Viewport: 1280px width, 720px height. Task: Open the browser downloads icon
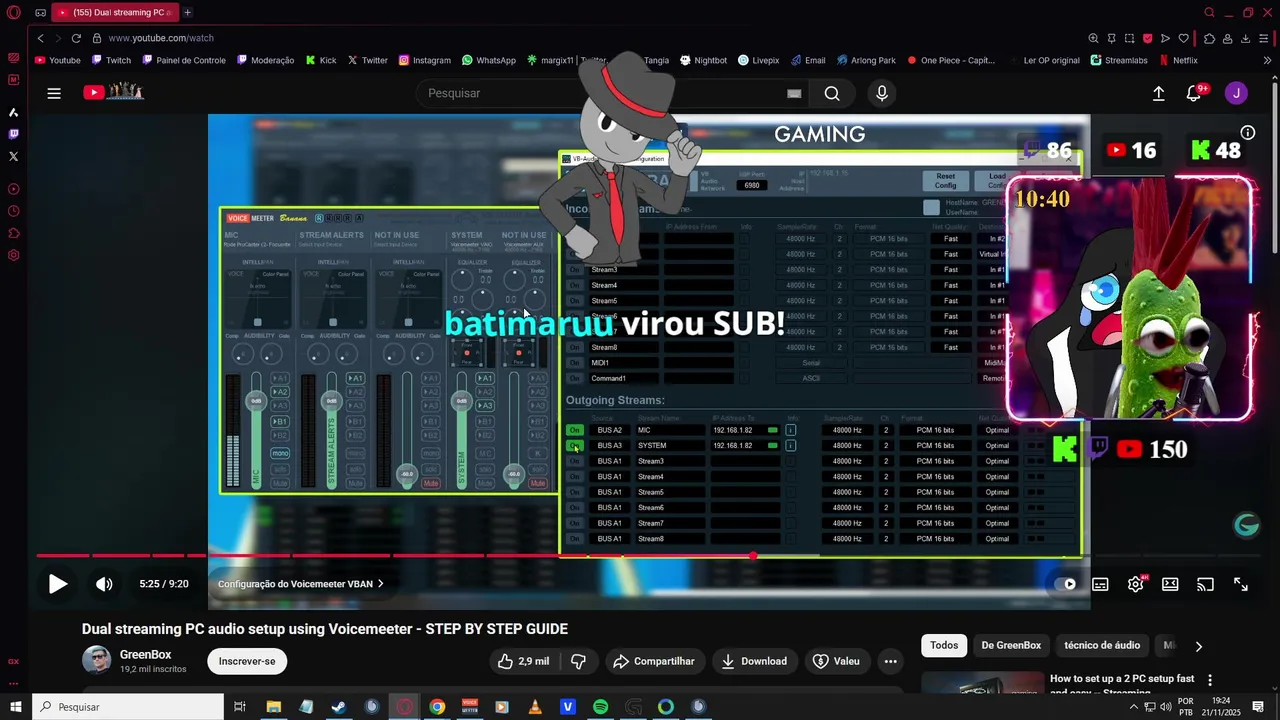(1245, 38)
